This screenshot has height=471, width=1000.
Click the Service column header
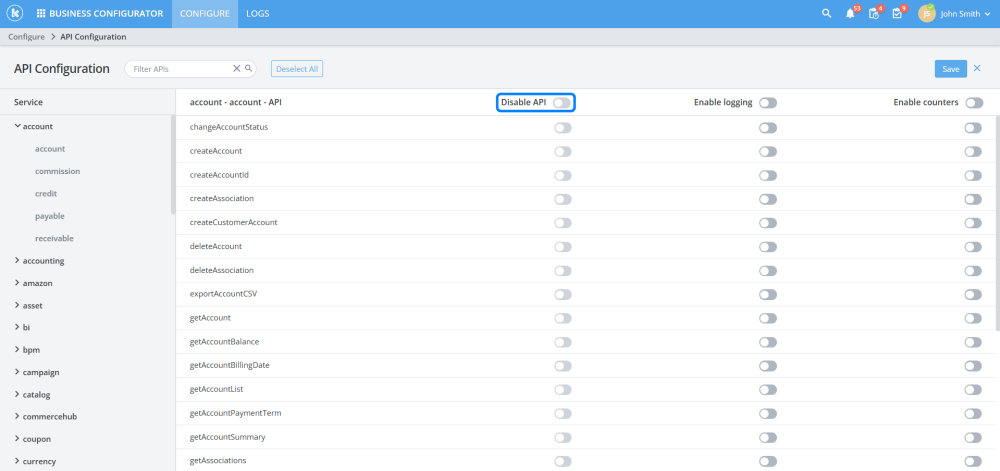point(29,102)
